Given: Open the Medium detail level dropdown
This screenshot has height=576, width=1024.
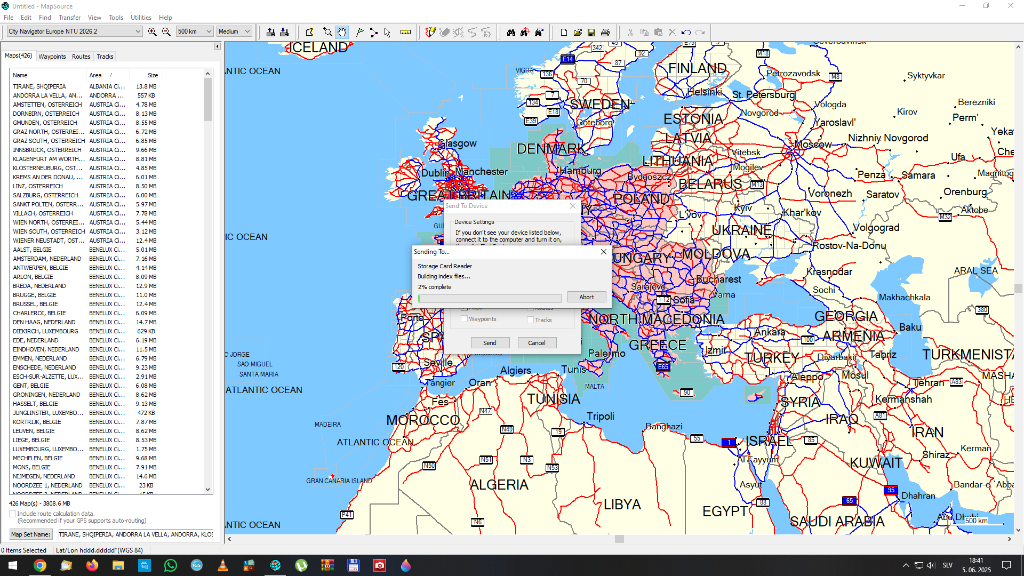Looking at the screenshot, I should 234,31.
